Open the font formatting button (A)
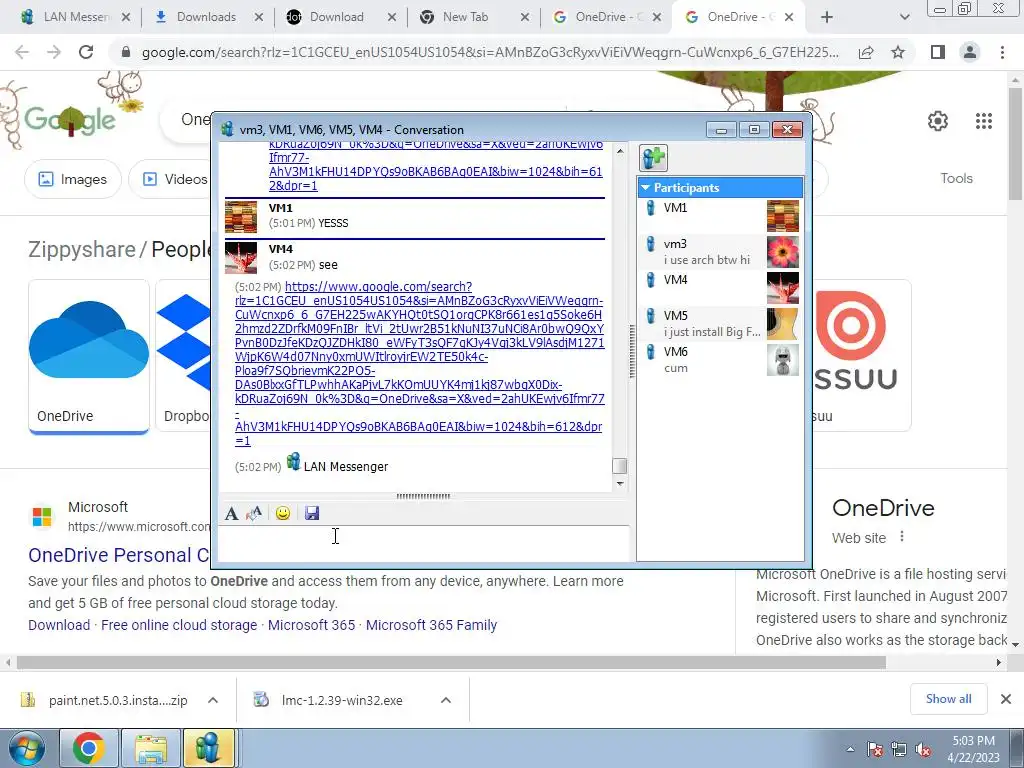The height and width of the screenshot is (768, 1024). 231,513
